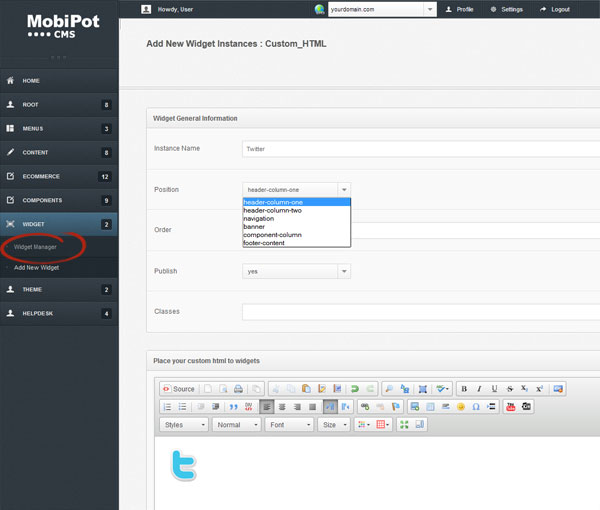
Task: Click the Find magnifier icon
Action: tap(389, 389)
